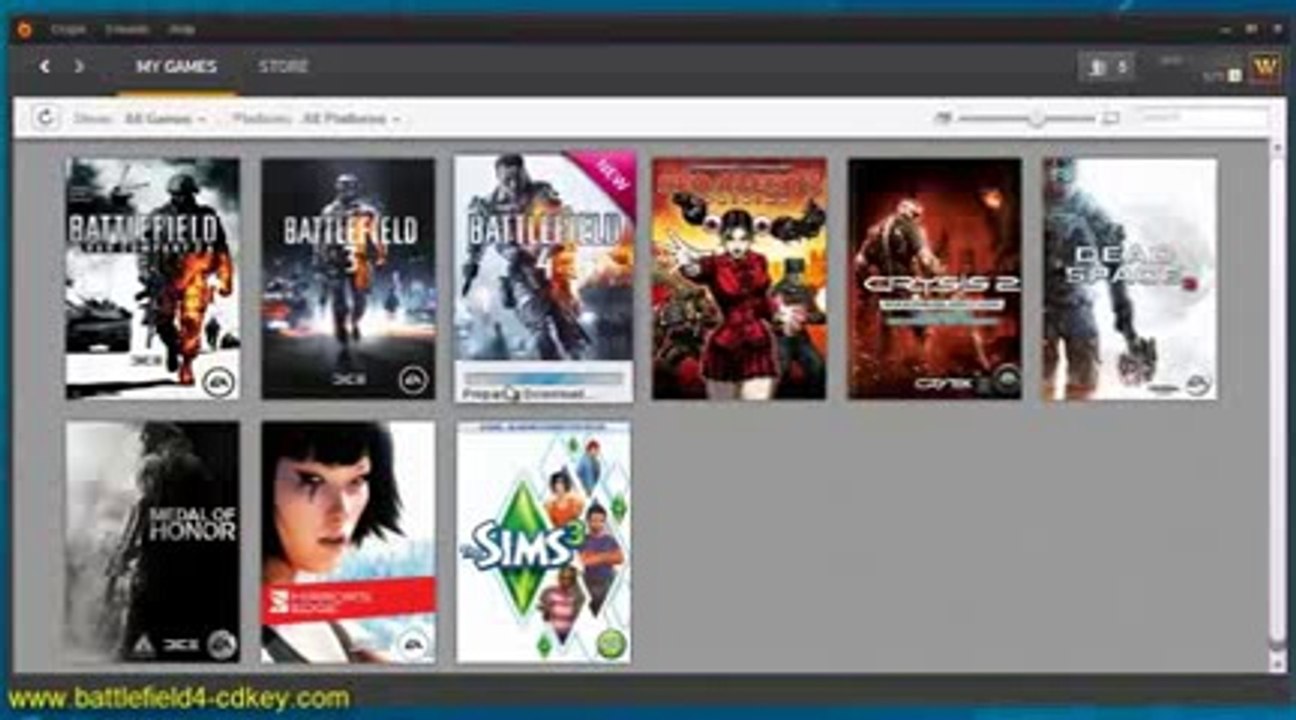
Task: Go back with the left arrow
Action: pos(45,67)
